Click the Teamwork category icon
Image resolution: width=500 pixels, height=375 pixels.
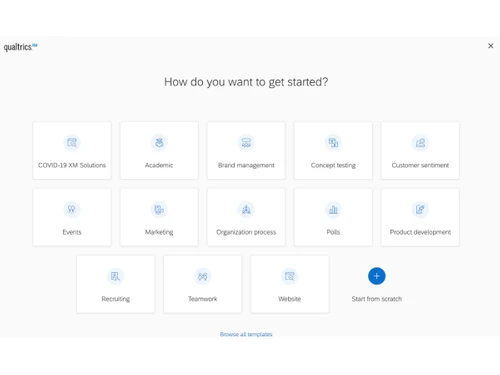pos(202,276)
